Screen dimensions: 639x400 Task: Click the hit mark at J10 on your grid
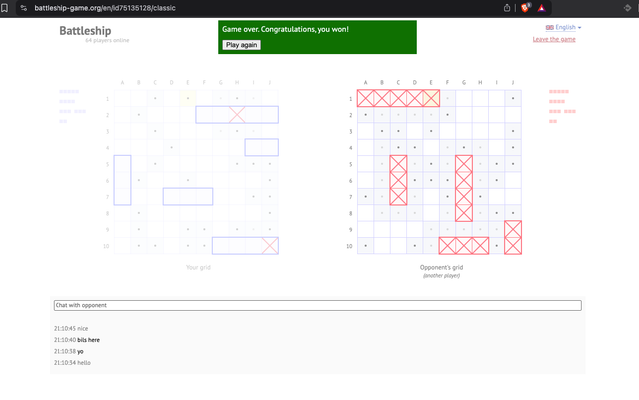pos(270,246)
